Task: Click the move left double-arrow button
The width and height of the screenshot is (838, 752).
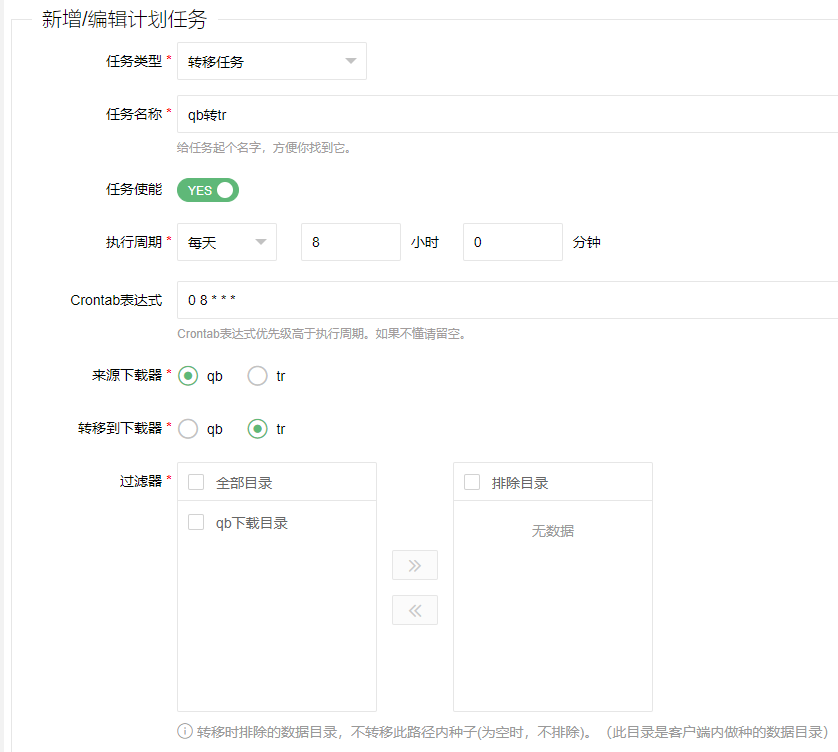Action: tap(415, 610)
